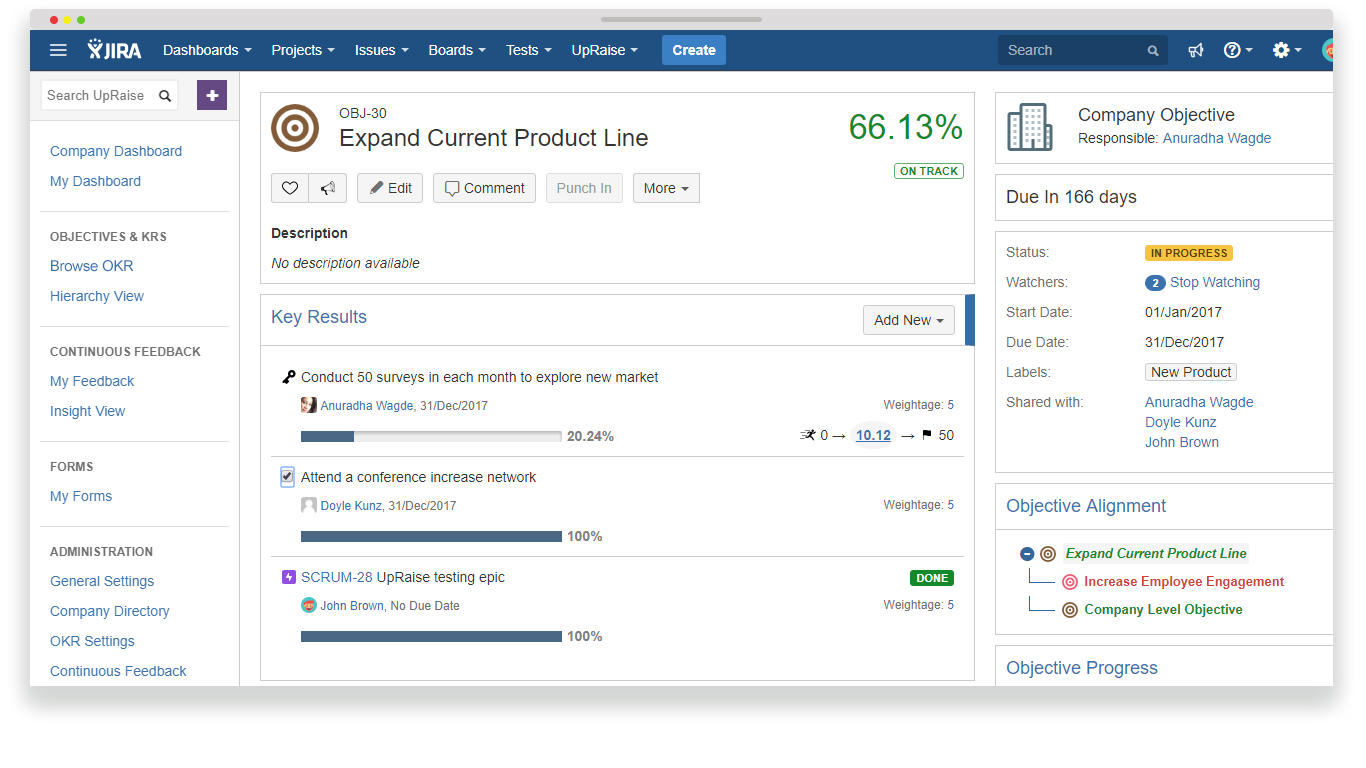Click Anuradha Wagde's avatar on the survey key result
1366x768 pixels.
click(309, 404)
